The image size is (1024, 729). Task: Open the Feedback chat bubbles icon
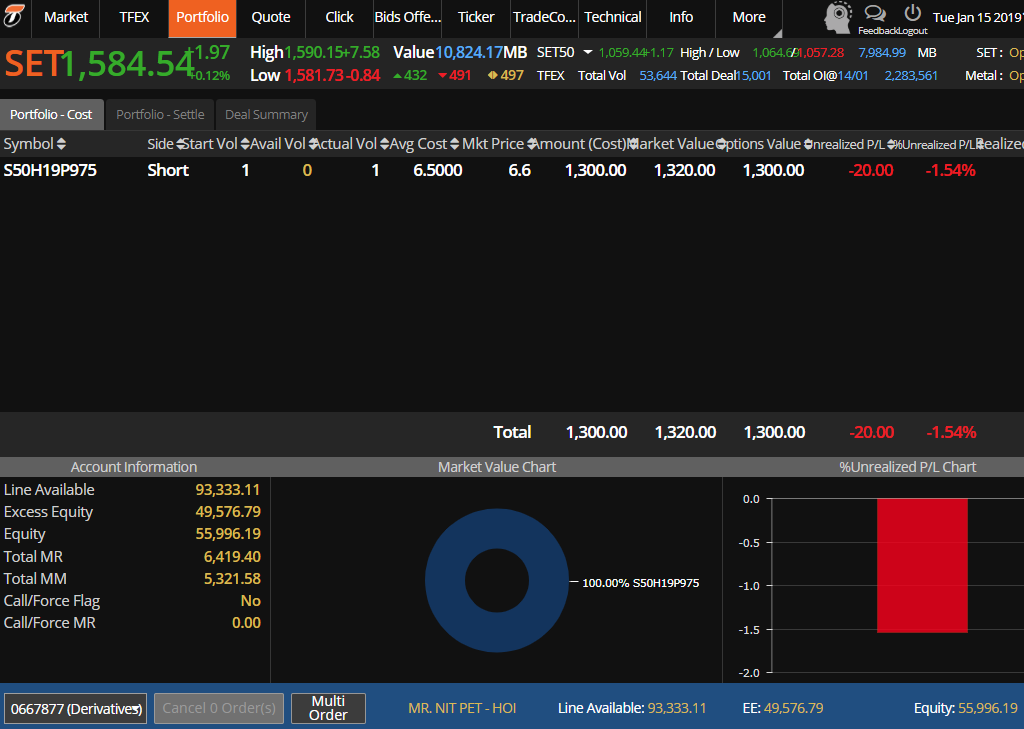pos(874,13)
